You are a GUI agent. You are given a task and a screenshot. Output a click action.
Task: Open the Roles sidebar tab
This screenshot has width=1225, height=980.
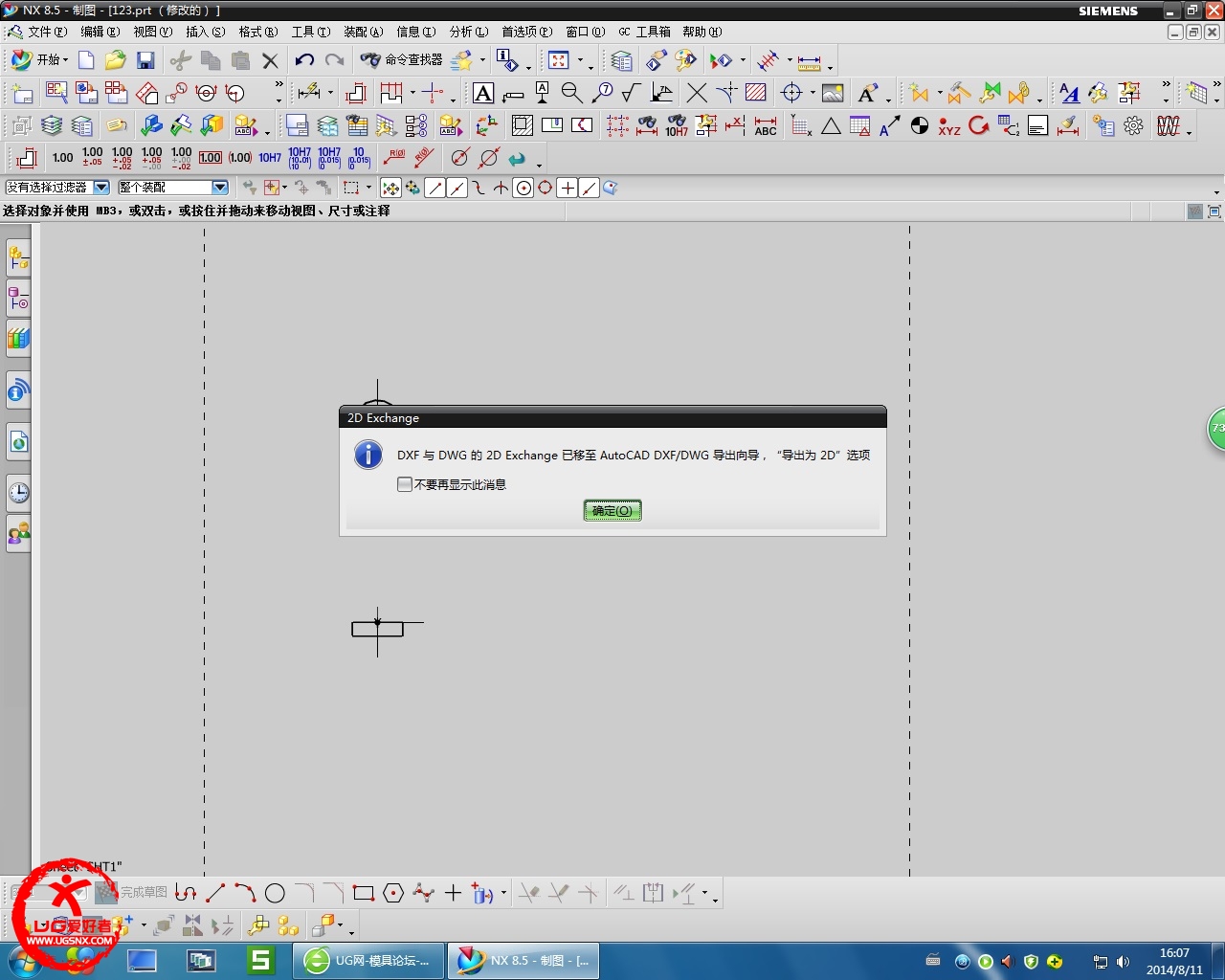tap(18, 533)
